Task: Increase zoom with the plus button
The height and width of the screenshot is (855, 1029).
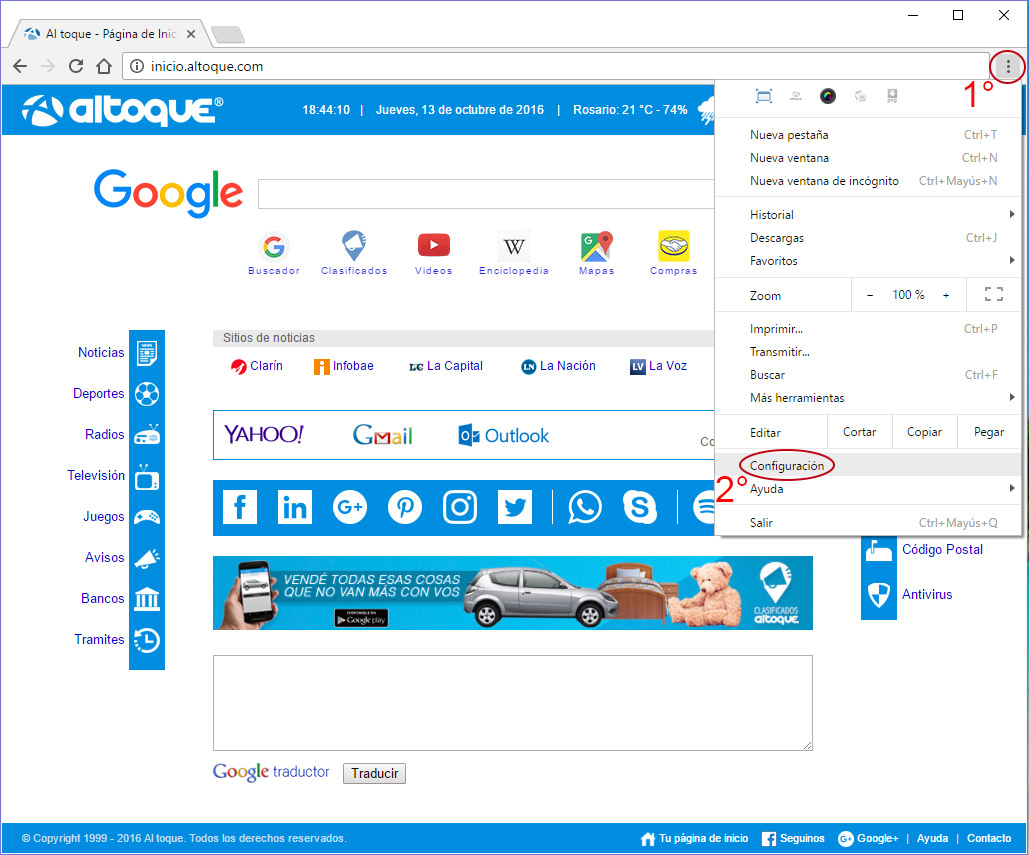Action: [946, 295]
